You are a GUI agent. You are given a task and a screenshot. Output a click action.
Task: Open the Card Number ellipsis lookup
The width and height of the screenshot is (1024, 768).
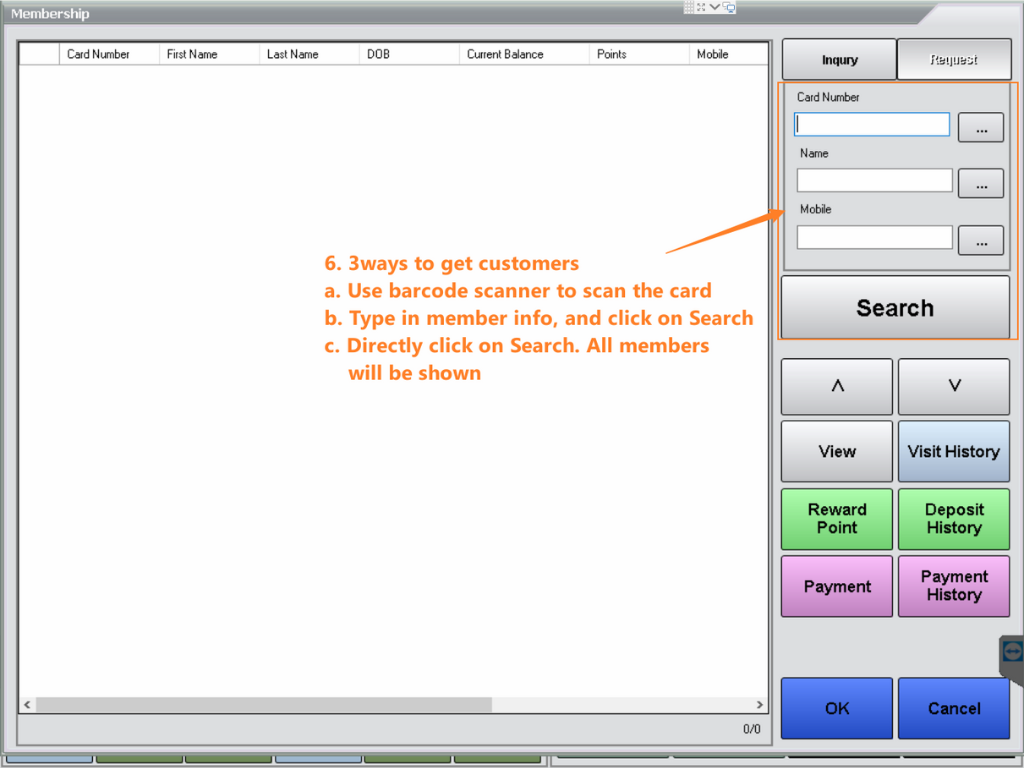980,128
